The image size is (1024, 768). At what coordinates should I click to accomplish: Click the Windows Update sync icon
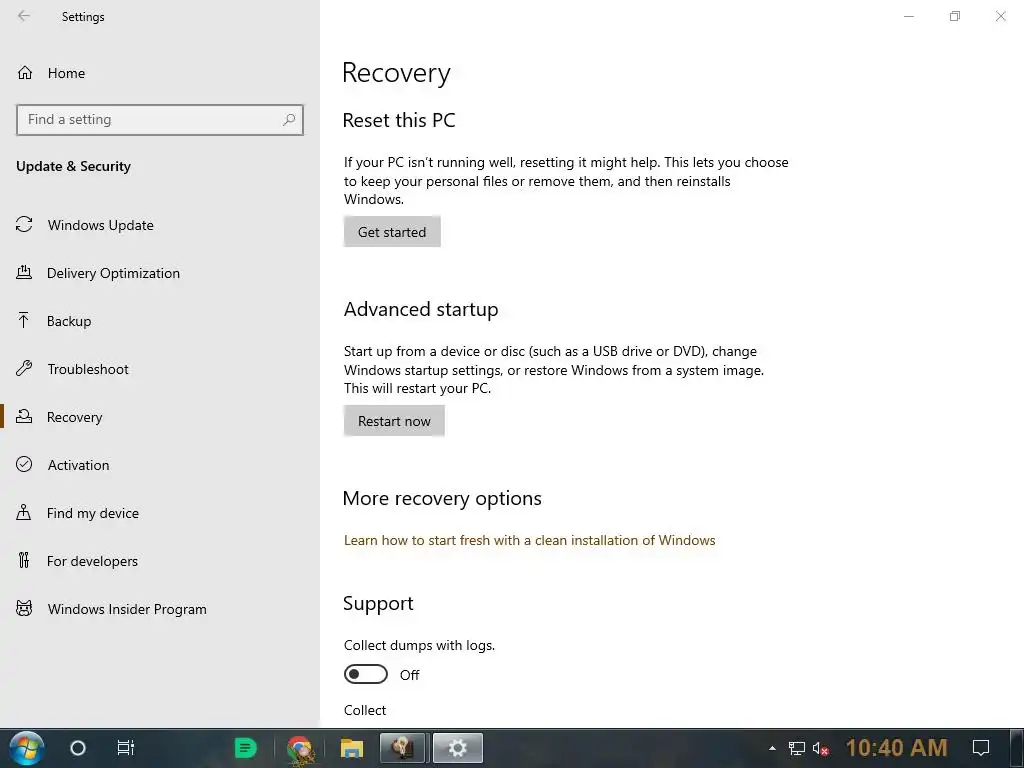(24, 225)
